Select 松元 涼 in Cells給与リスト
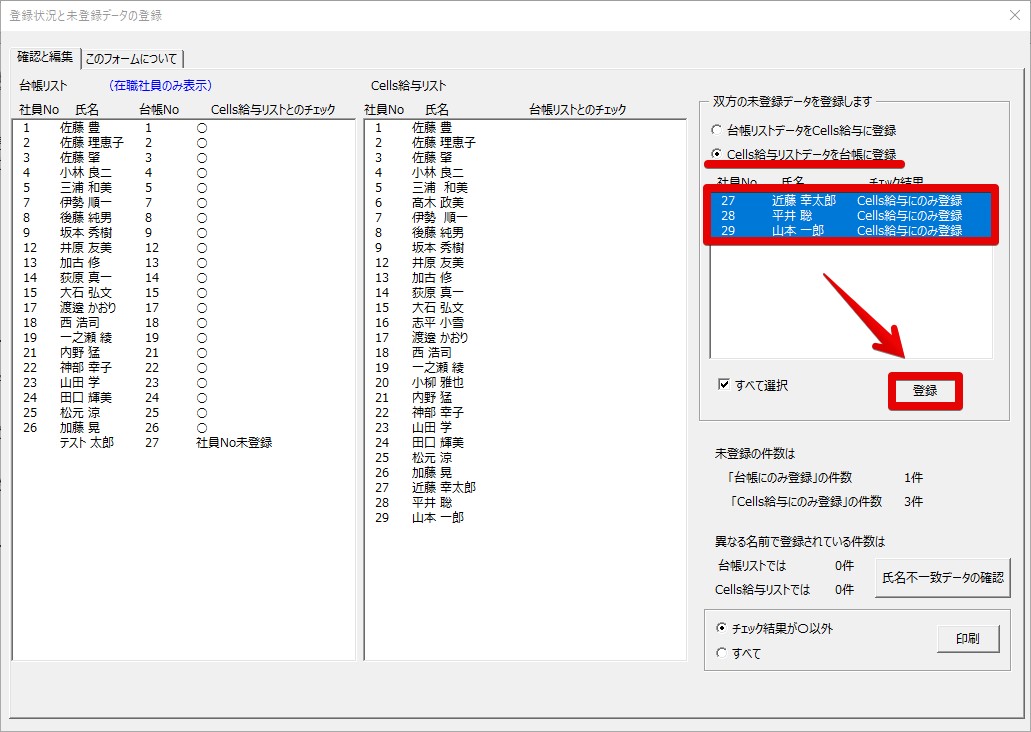The width and height of the screenshot is (1031, 732). pyautogui.click(x=525, y=458)
